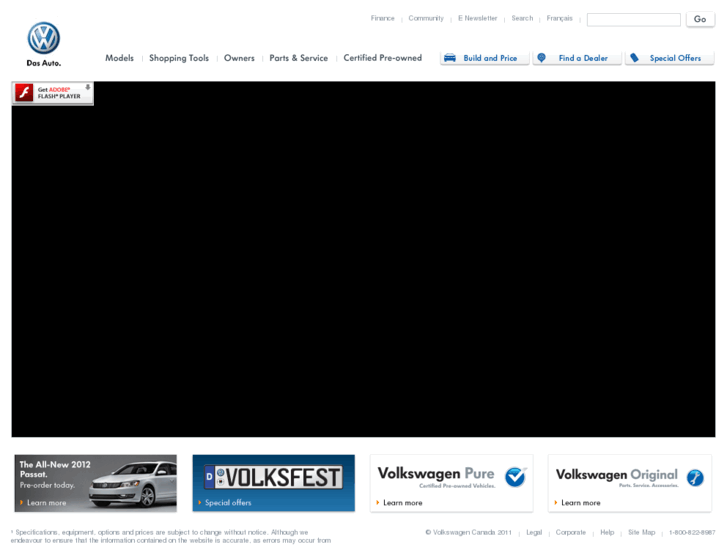Open the Legal footer link
This screenshot has width=727, height=545.
coord(534,532)
